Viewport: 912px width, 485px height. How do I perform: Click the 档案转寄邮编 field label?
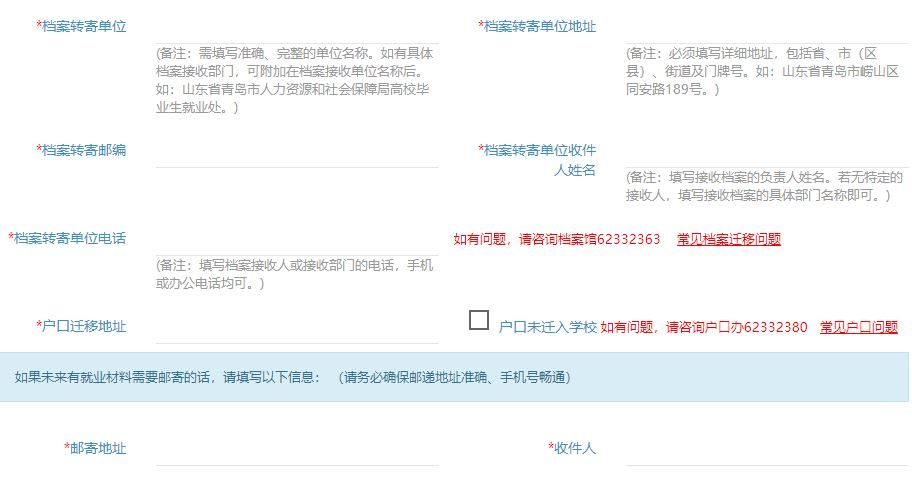click(x=84, y=150)
